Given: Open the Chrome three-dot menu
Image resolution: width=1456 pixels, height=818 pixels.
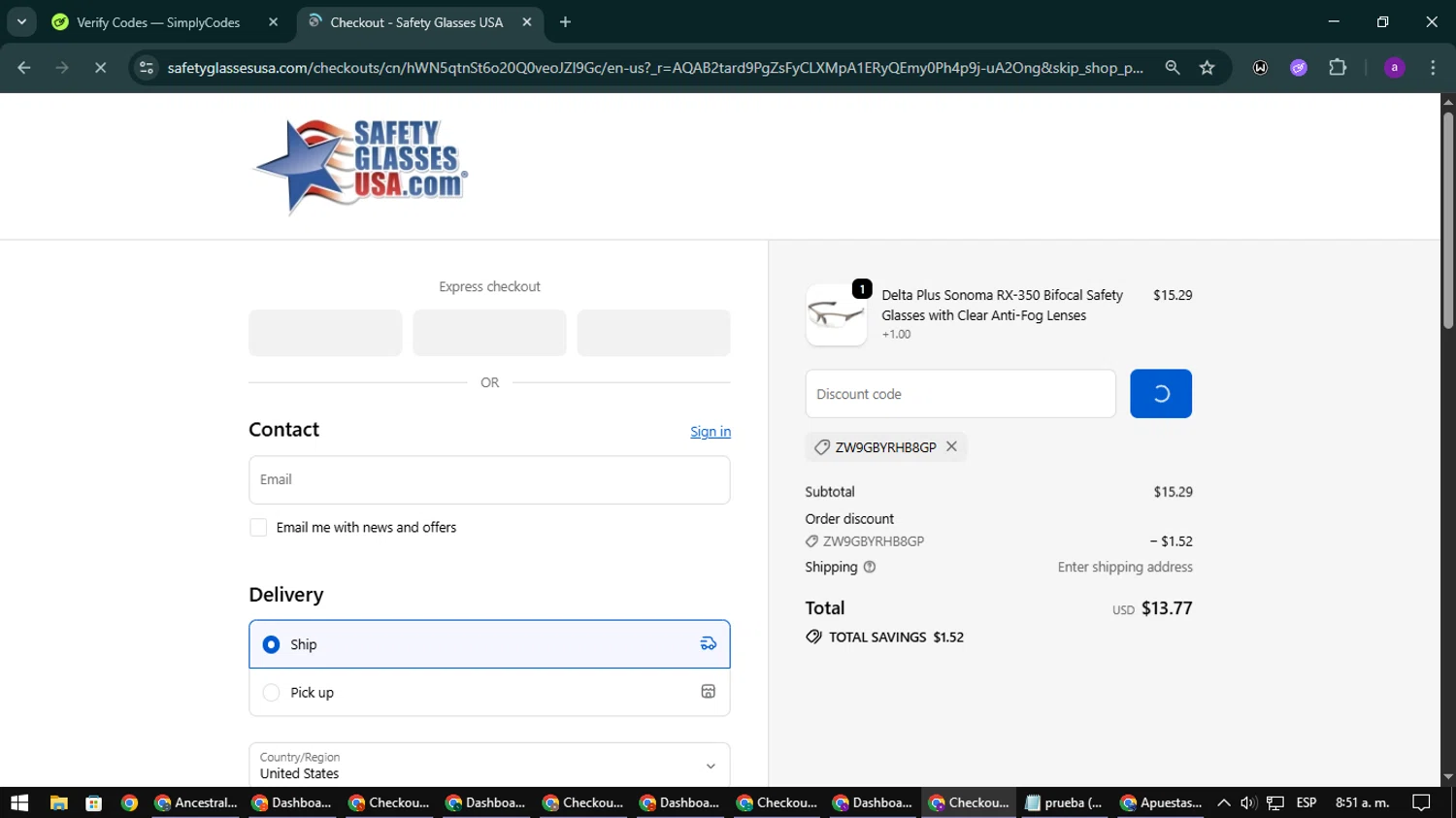Looking at the screenshot, I should [x=1433, y=68].
